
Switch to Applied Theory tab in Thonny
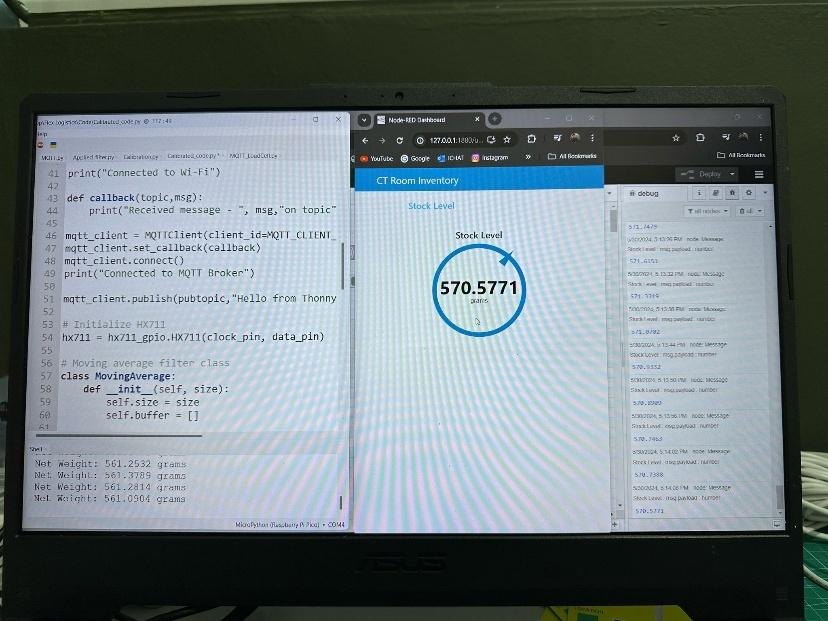93,157
